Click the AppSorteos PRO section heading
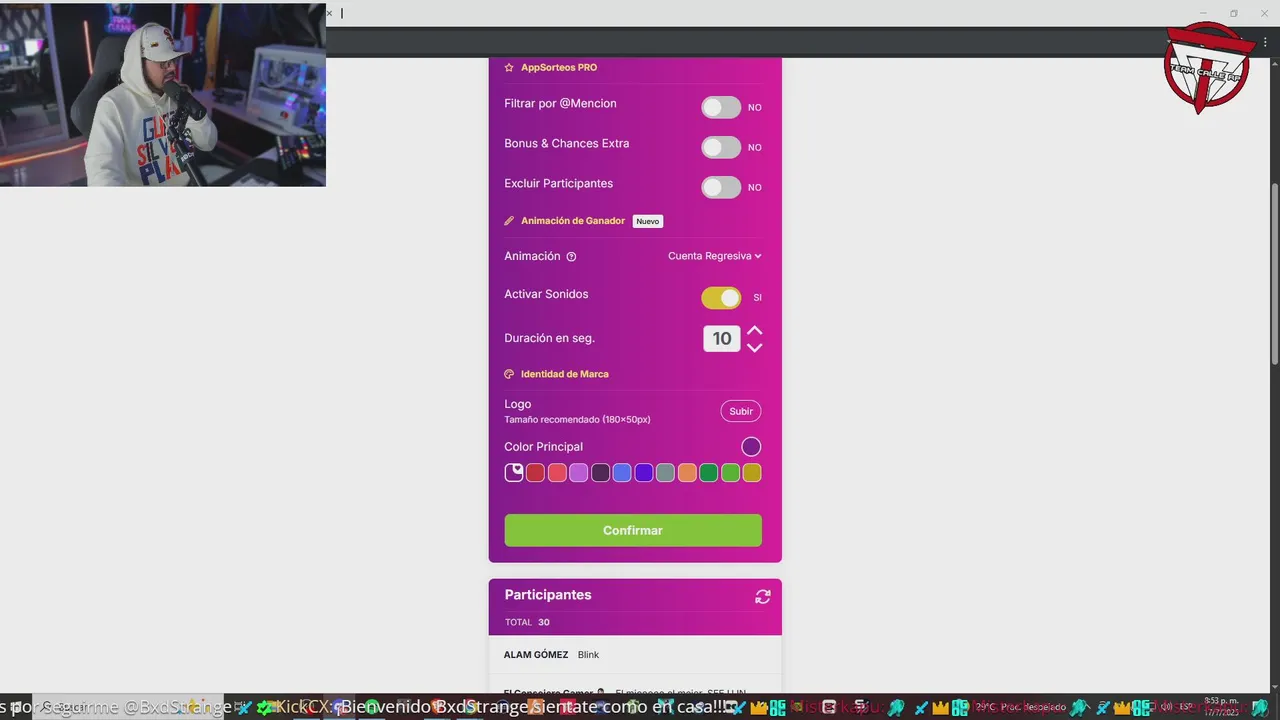This screenshot has width=1280, height=720. click(x=559, y=68)
